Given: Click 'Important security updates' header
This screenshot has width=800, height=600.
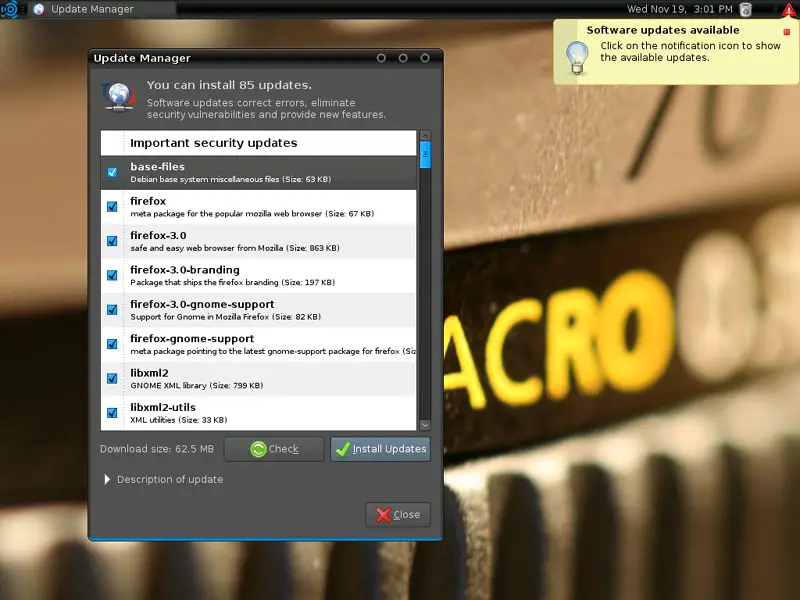Looking at the screenshot, I should point(213,143).
